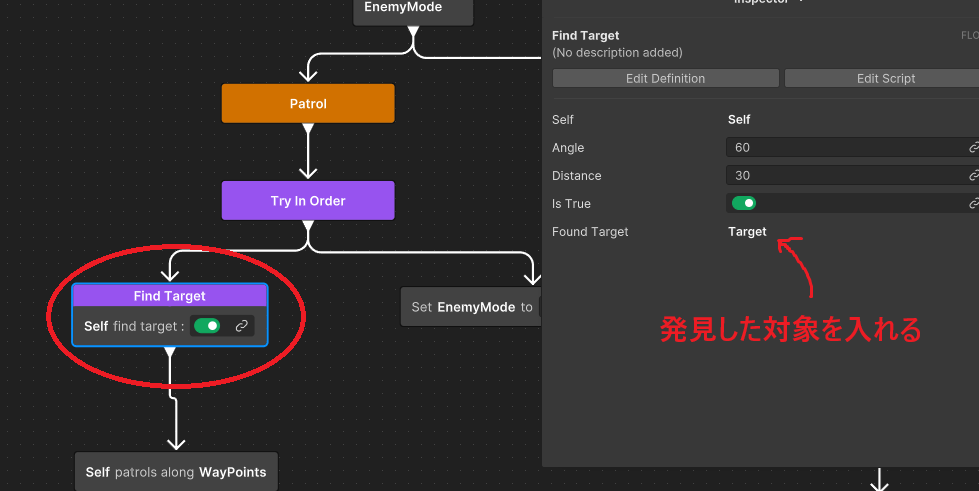This screenshot has width=979, height=491.
Task: Click the Angle label in inspector
Action: [x=568, y=147]
